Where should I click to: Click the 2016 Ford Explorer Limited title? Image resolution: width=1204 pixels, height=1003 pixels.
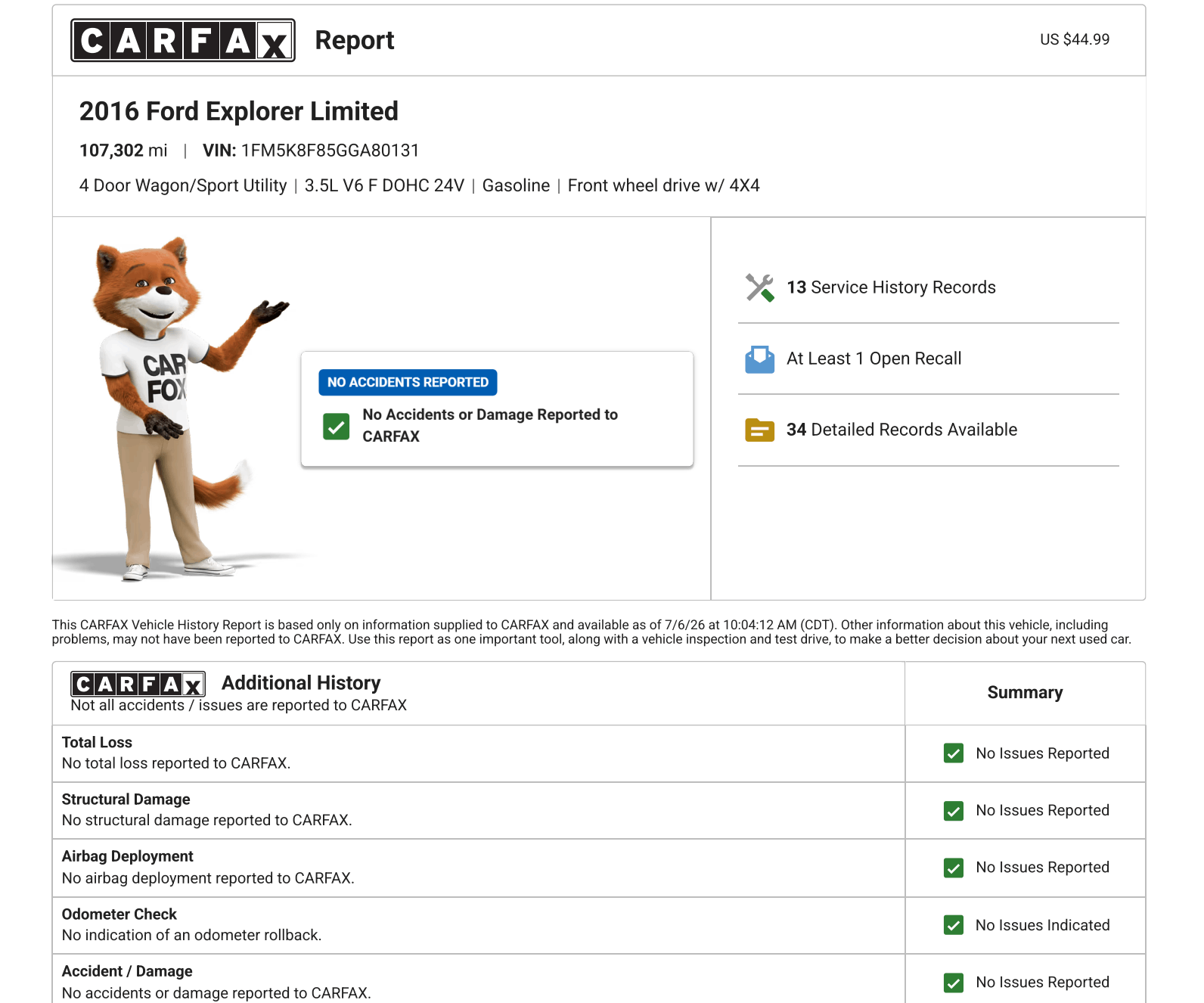238,111
